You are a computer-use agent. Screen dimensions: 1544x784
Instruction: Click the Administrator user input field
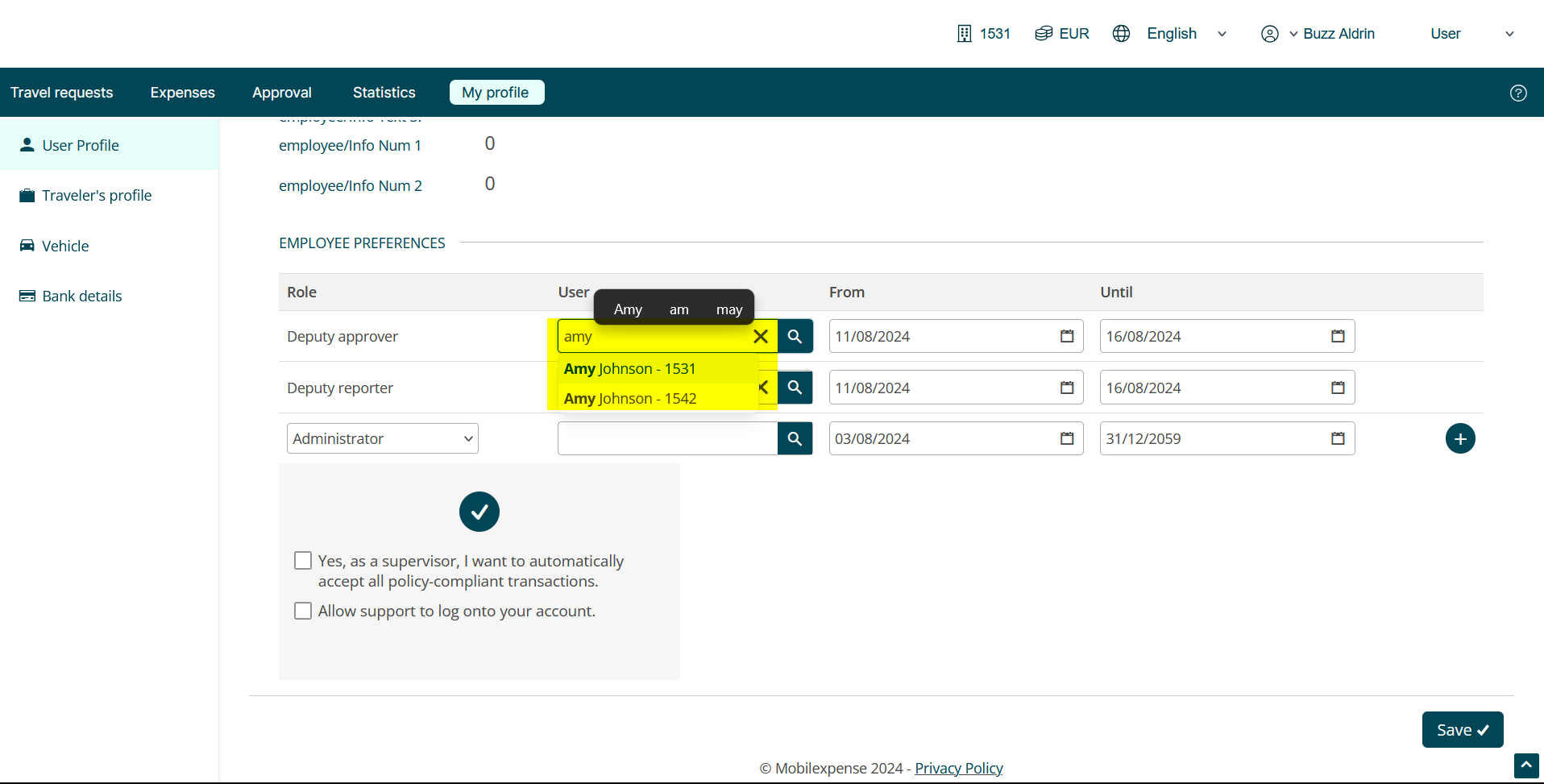[667, 438]
